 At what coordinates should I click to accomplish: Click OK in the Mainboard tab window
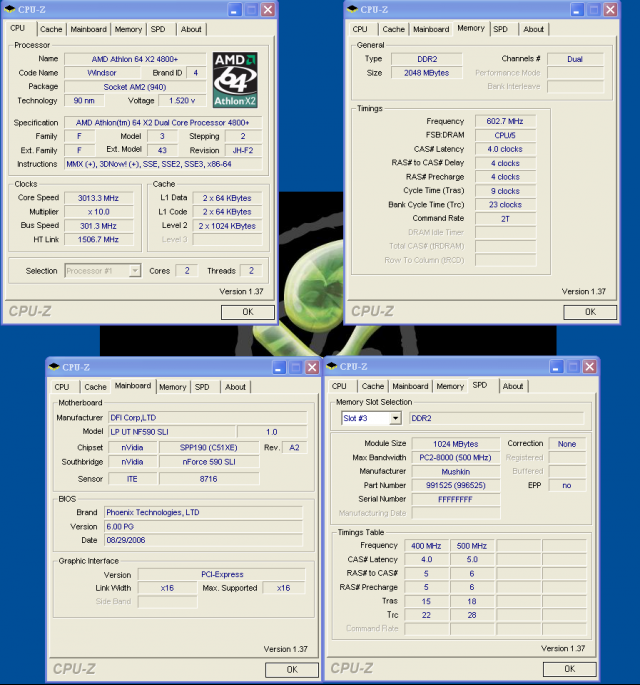point(292,670)
